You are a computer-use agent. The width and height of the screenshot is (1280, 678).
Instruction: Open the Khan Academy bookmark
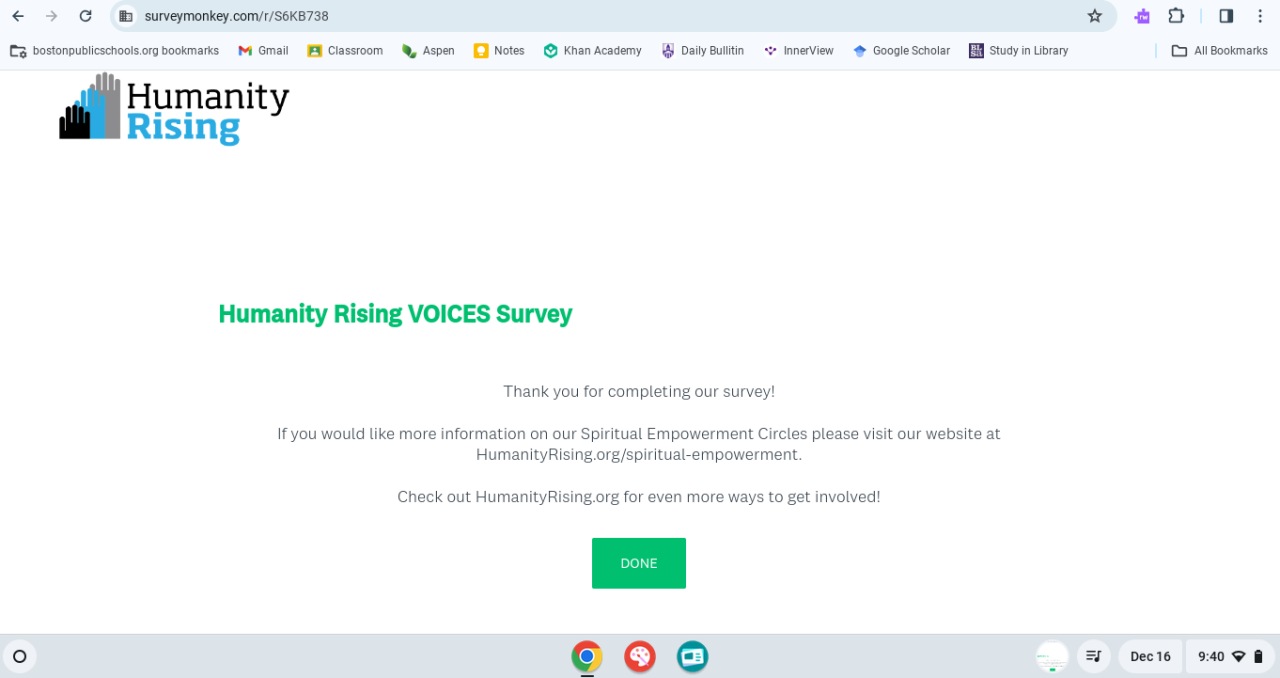coord(592,51)
